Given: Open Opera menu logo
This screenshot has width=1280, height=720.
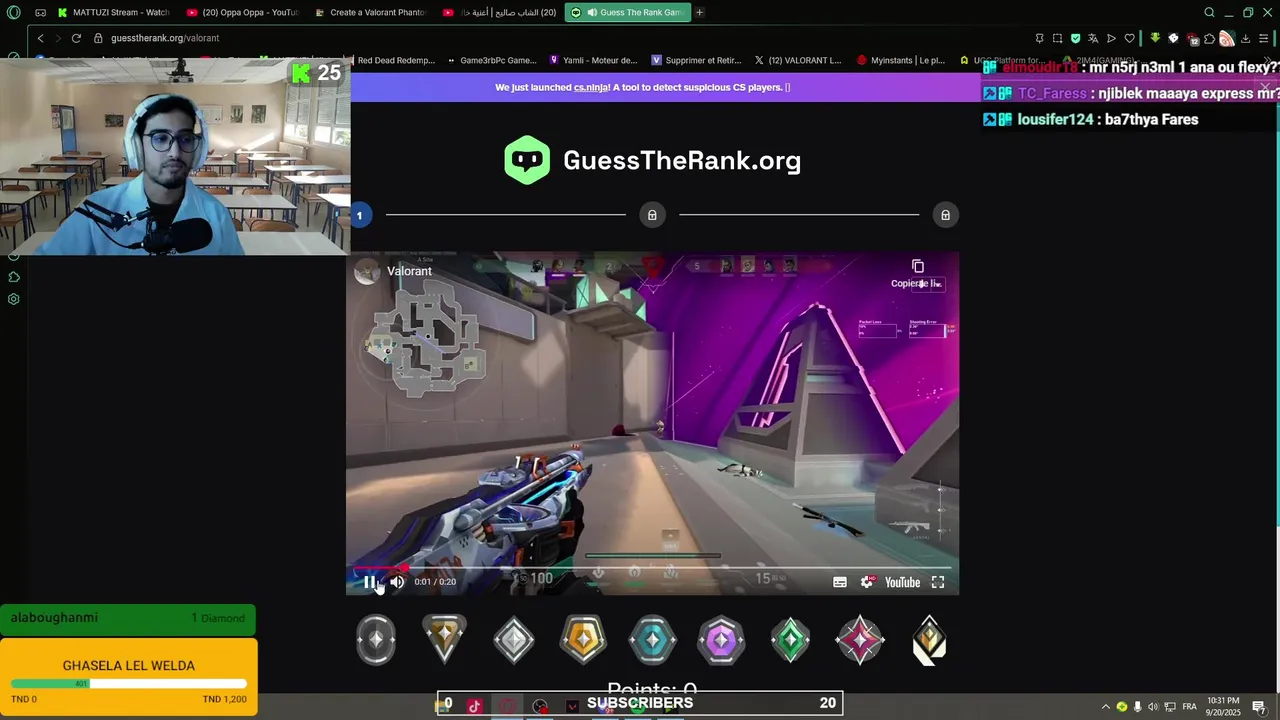Looking at the screenshot, I should click(x=13, y=12).
